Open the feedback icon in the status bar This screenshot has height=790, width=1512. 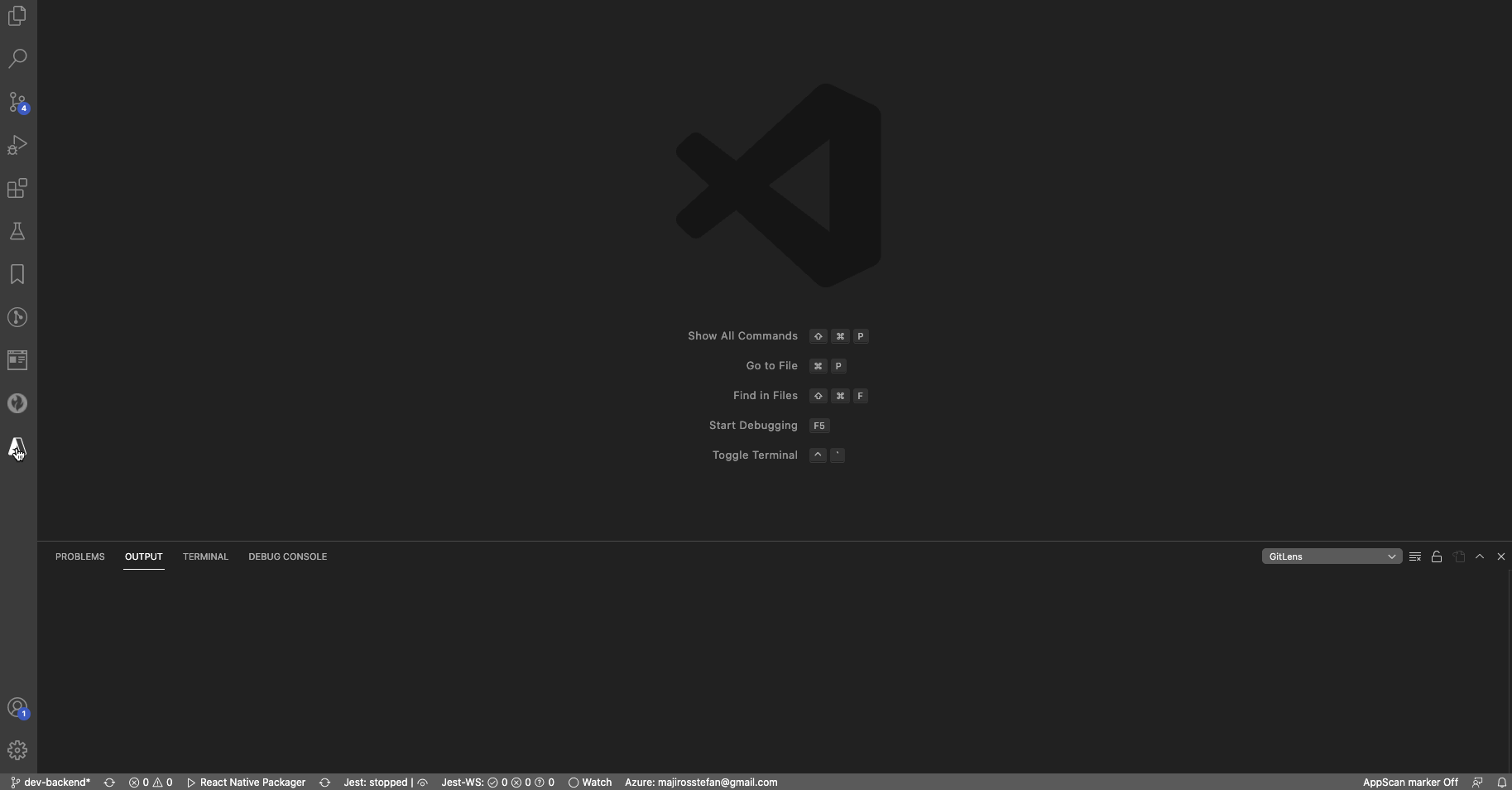pyautogui.click(x=1477, y=783)
